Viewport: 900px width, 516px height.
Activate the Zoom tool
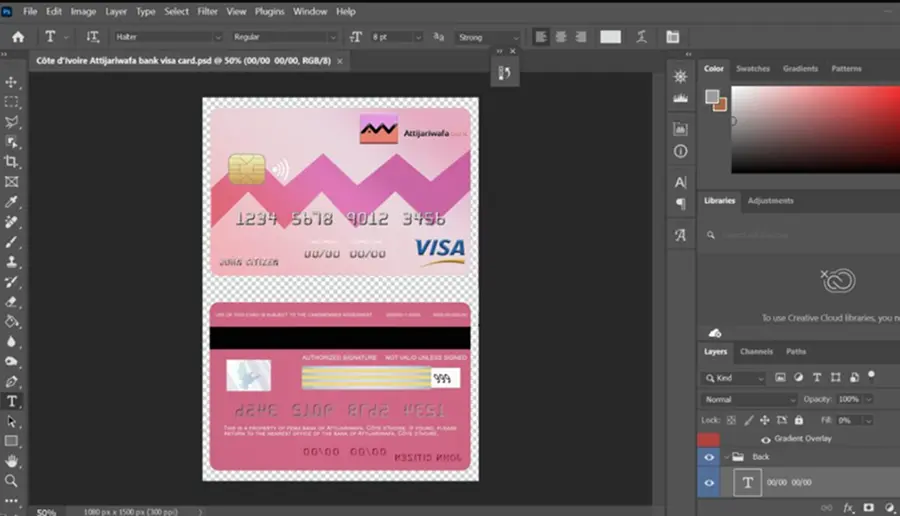point(11,481)
